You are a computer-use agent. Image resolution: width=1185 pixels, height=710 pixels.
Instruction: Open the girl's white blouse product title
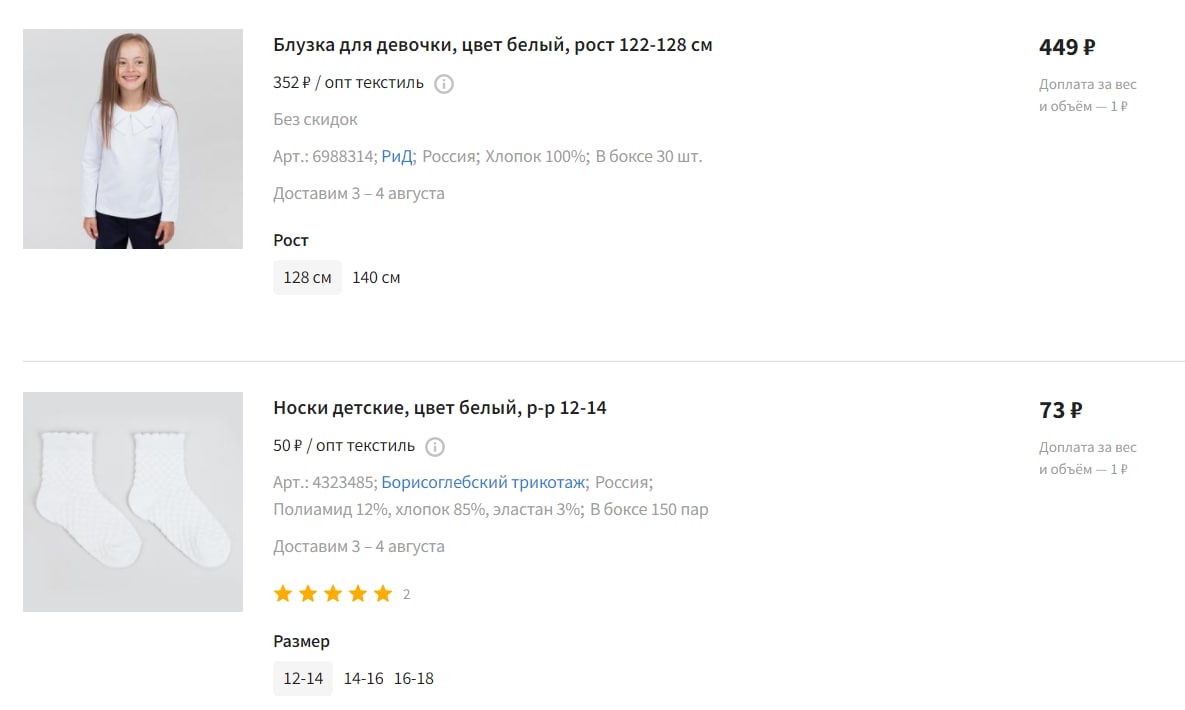click(x=493, y=45)
